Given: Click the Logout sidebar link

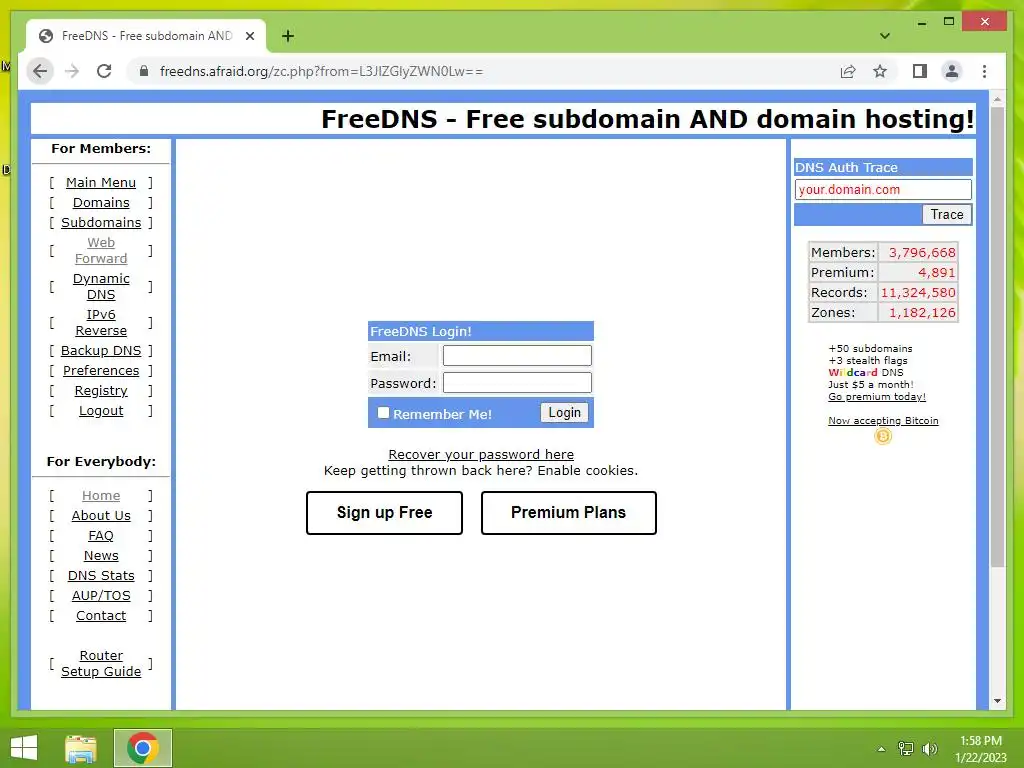Looking at the screenshot, I should [x=101, y=411].
